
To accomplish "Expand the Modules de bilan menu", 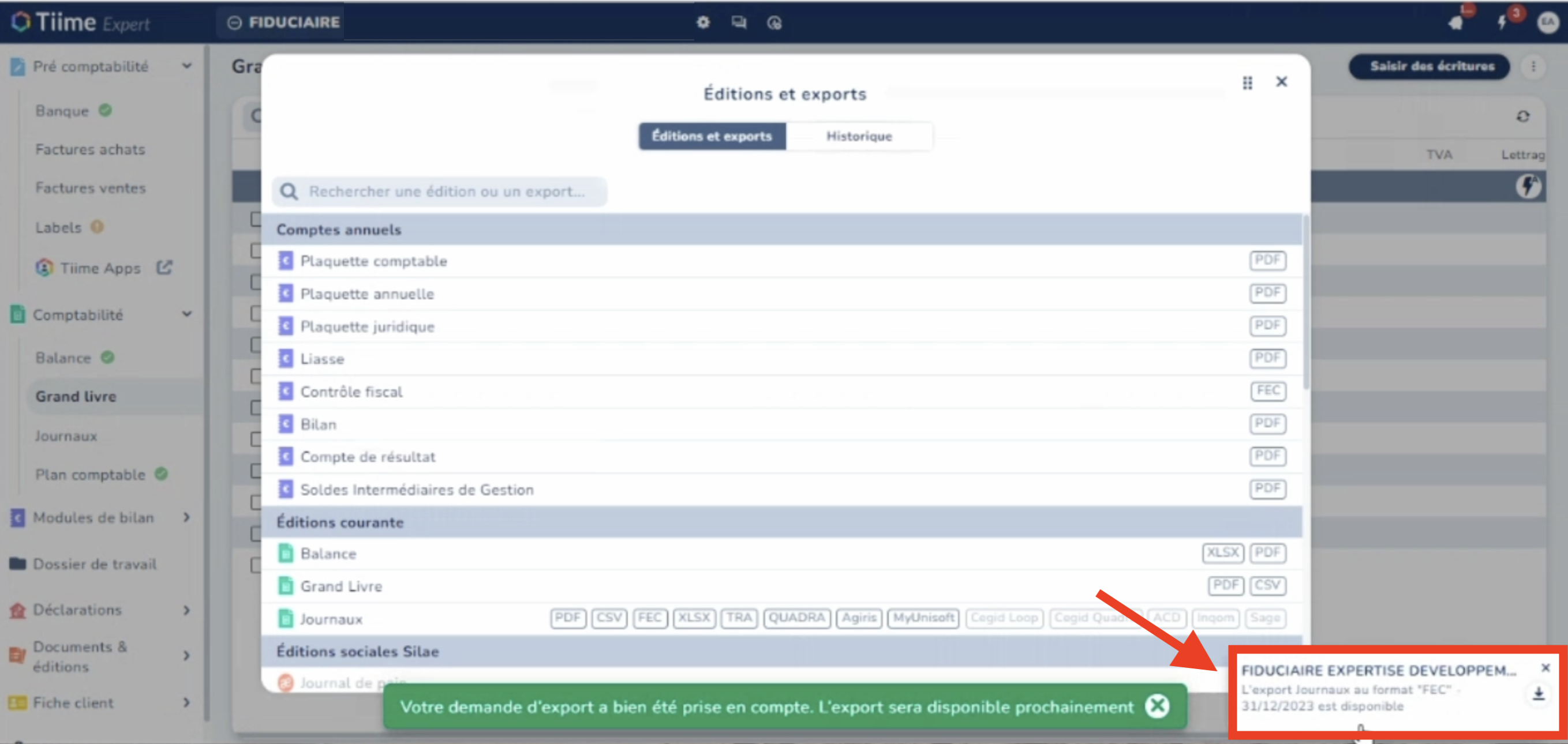I will pyautogui.click(x=187, y=517).
